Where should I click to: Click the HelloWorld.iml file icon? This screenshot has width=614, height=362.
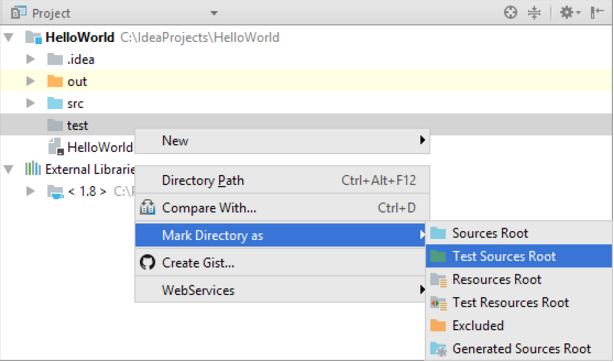56,147
